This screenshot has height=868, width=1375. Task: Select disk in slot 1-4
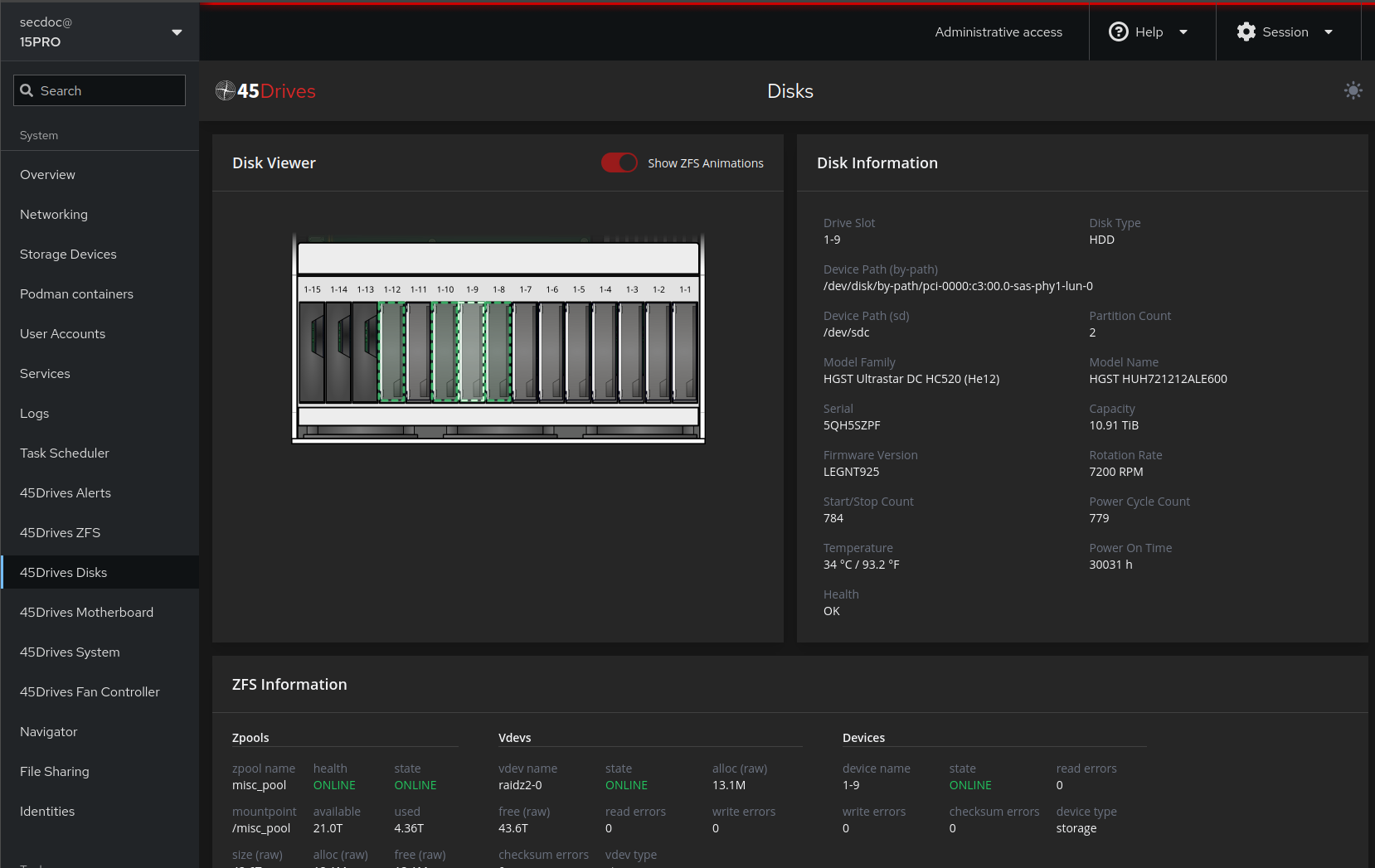605,352
